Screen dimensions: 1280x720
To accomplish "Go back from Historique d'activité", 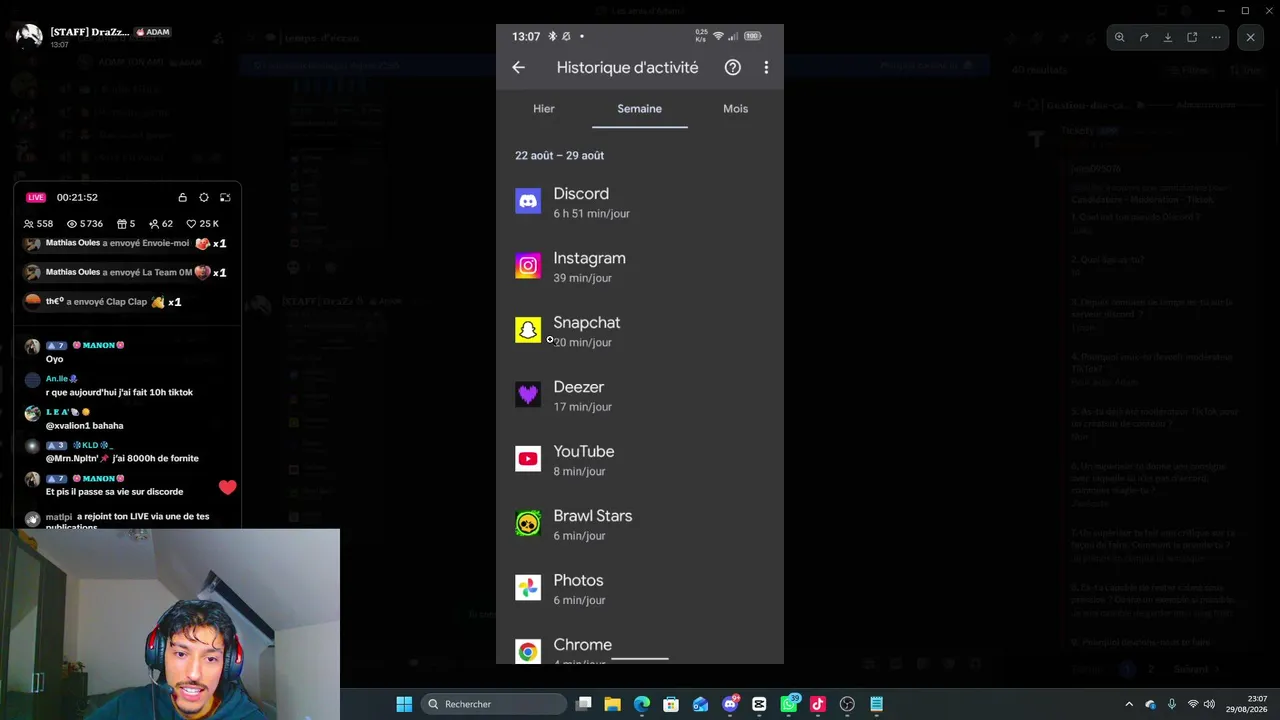I will pos(518,67).
